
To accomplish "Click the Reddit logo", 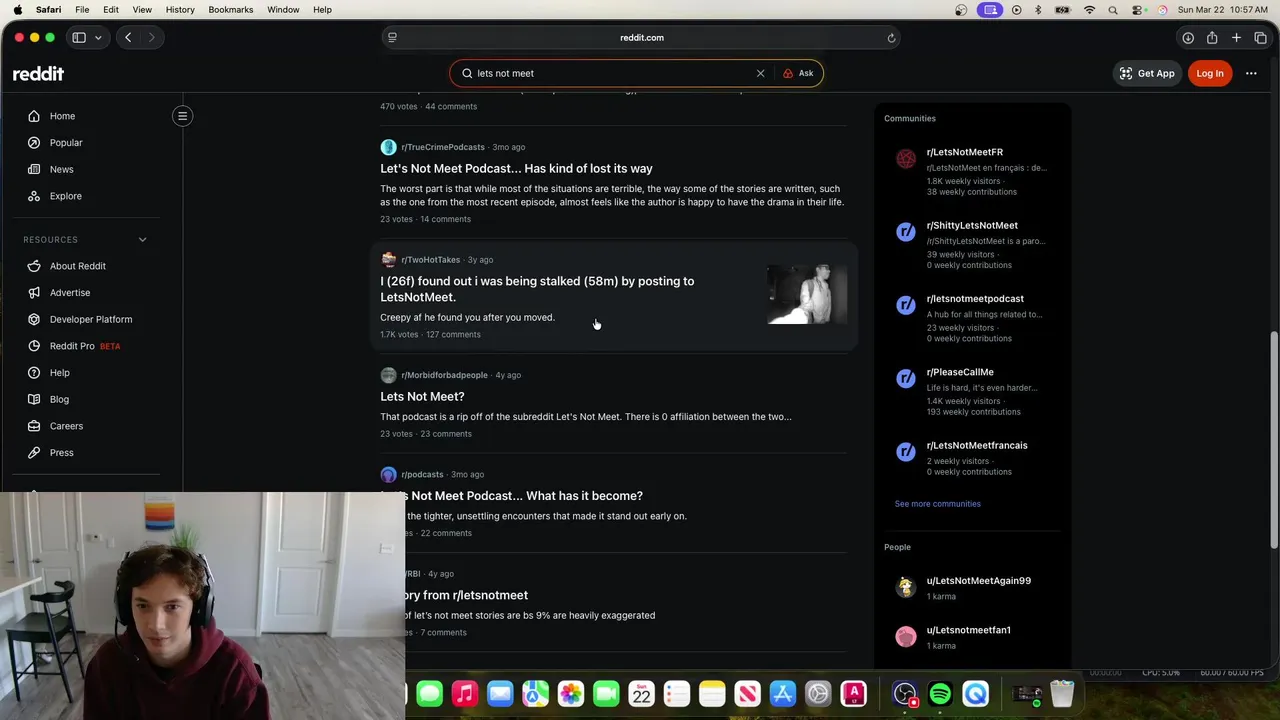I will 38,73.
